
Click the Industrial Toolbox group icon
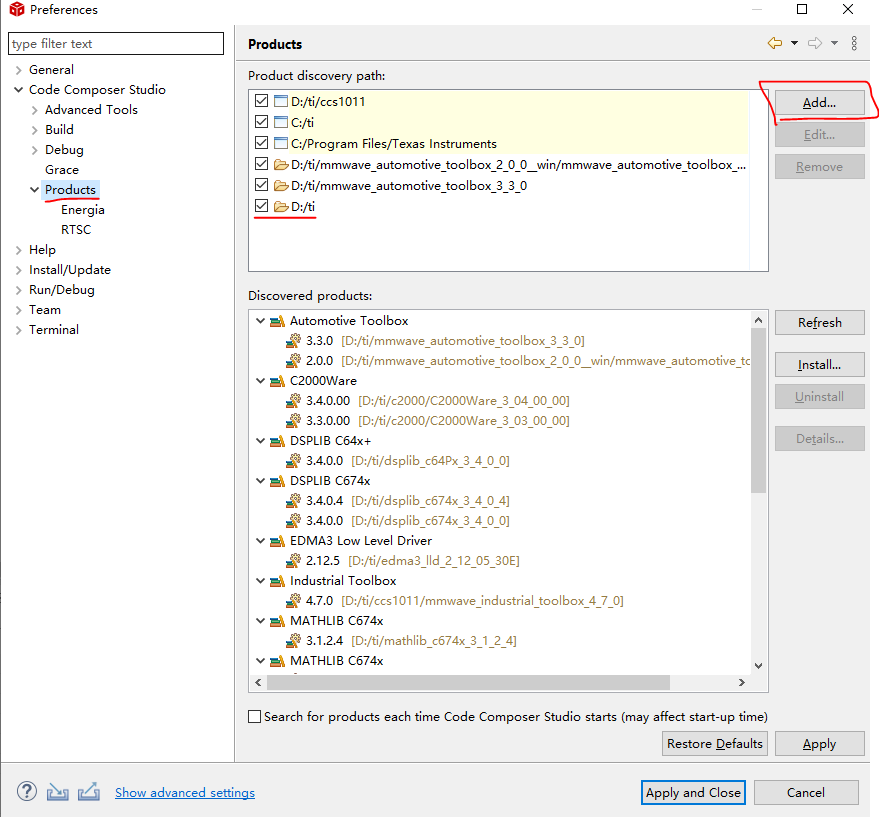click(x=277, y=581)
